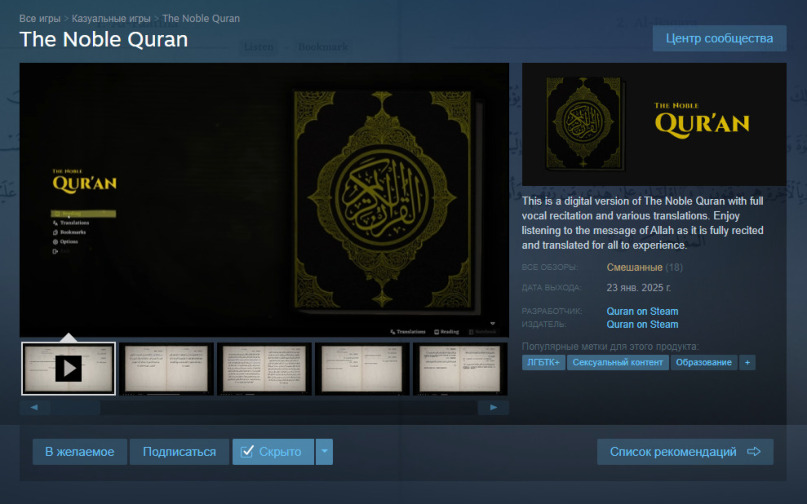Click the arrow icon on Список рекомендаций
This screenshot has width=807, height=504.
click(754, 451)
